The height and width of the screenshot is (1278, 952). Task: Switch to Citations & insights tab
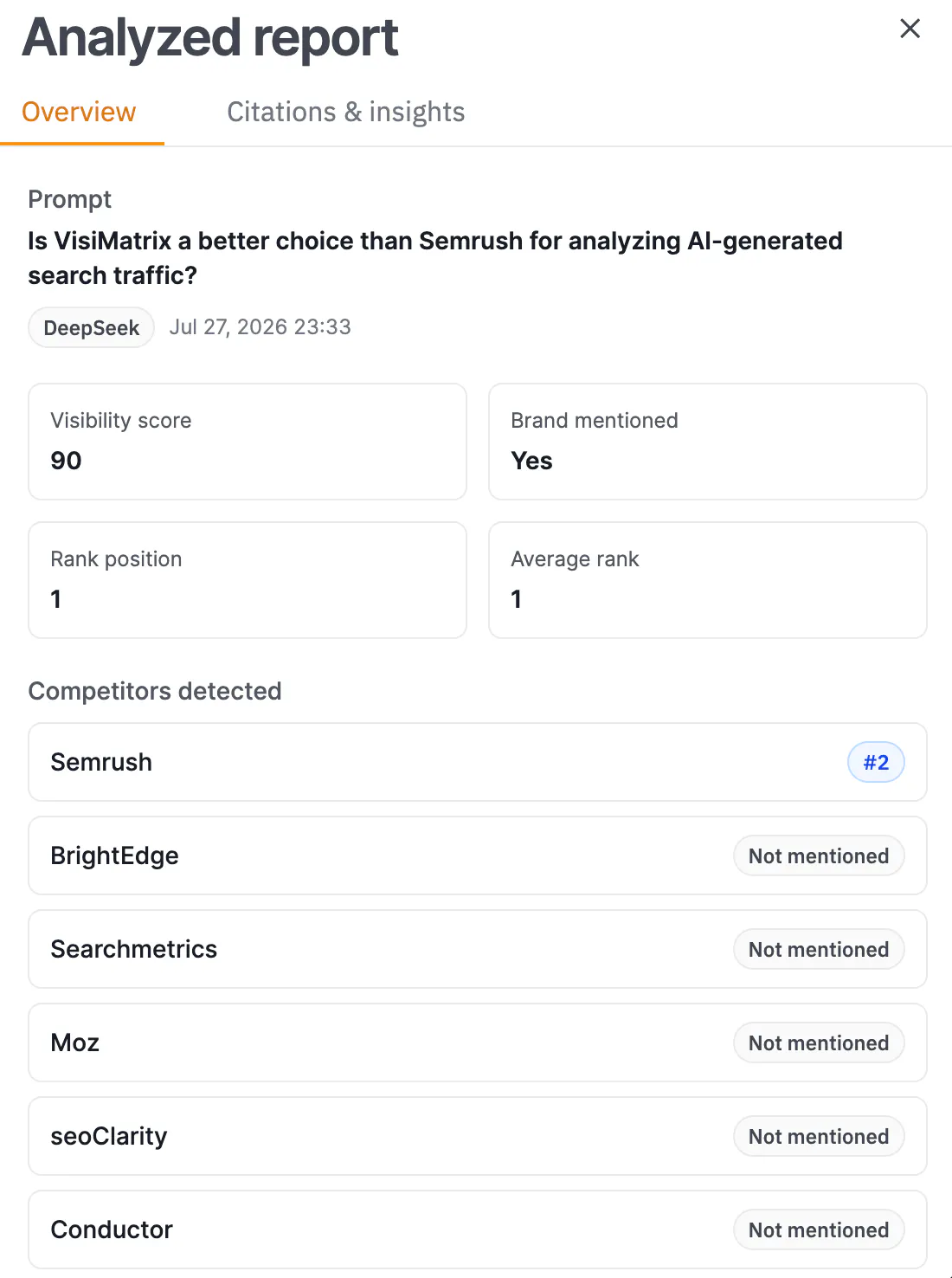pyautogui.click(x=345, y=112)
